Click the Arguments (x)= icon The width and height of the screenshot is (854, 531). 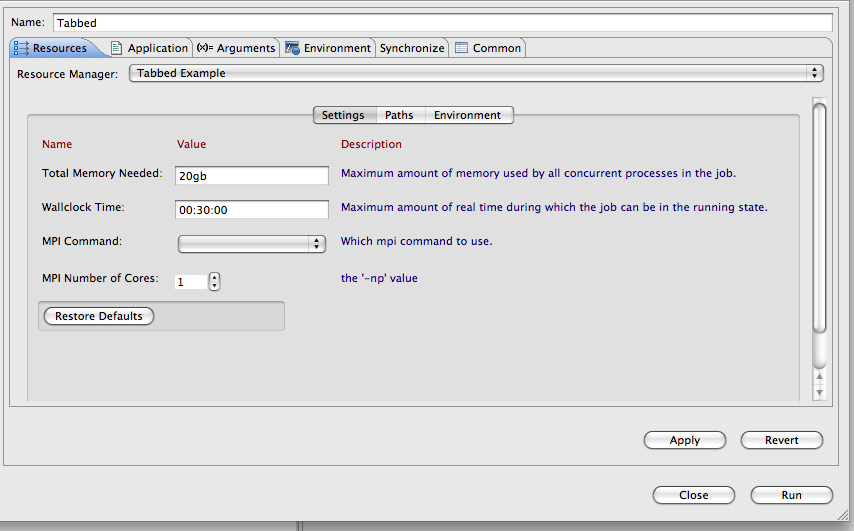coord(205,47)
